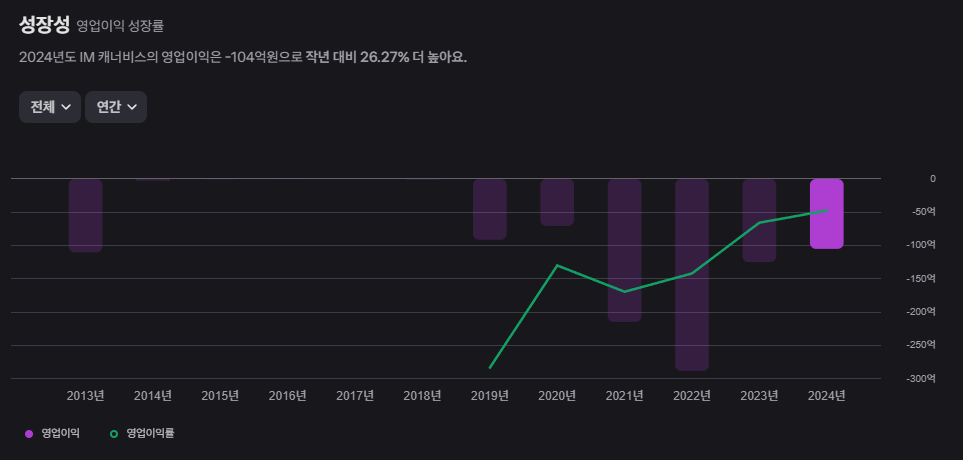Click the 2020년 axis label

click(x=557, y=396)
